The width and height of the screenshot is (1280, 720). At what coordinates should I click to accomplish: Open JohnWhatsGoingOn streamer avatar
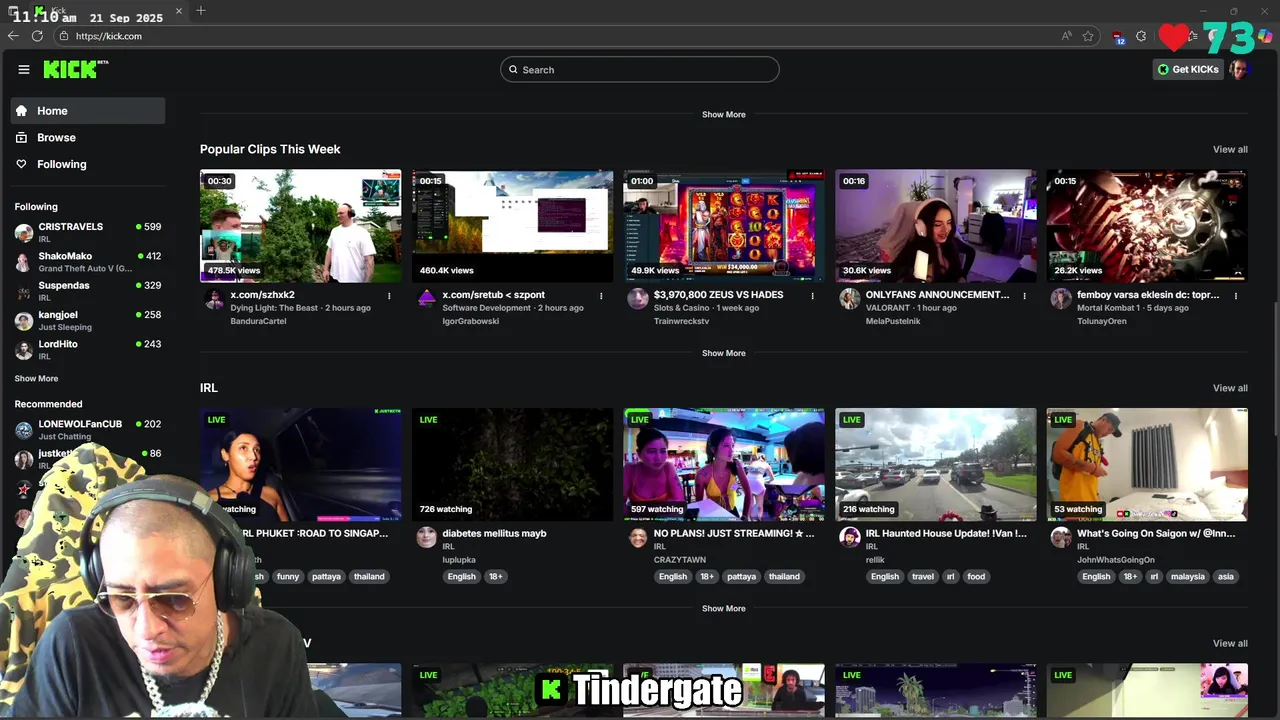[1061, 537]
